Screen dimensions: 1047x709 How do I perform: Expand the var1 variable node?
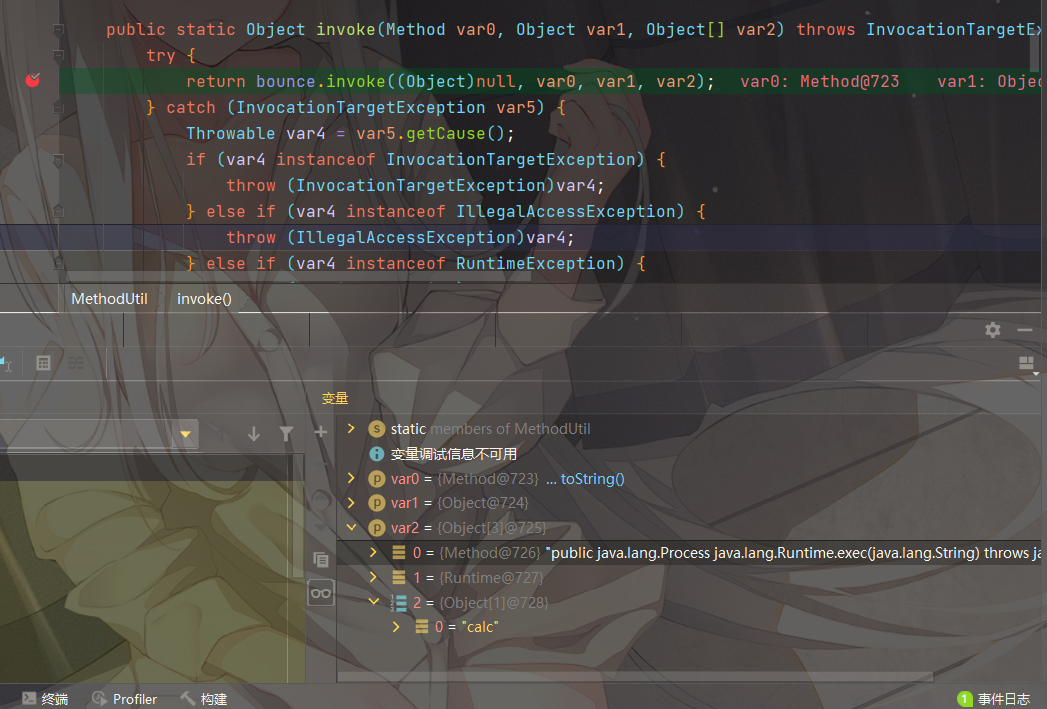pyautogui.click(x=351, y=502)
